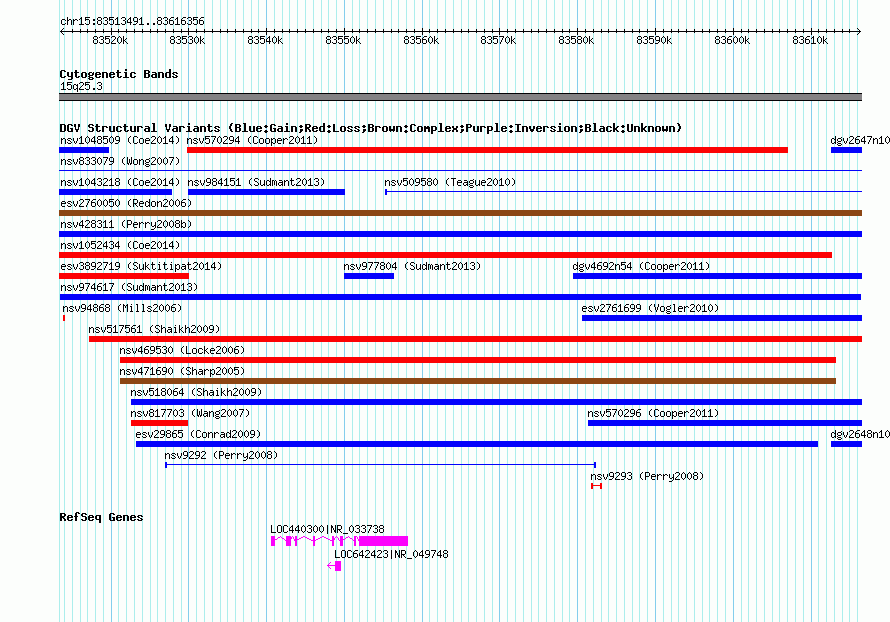Click the nsv9292 (Perry2008) label text

coord(221,455)
